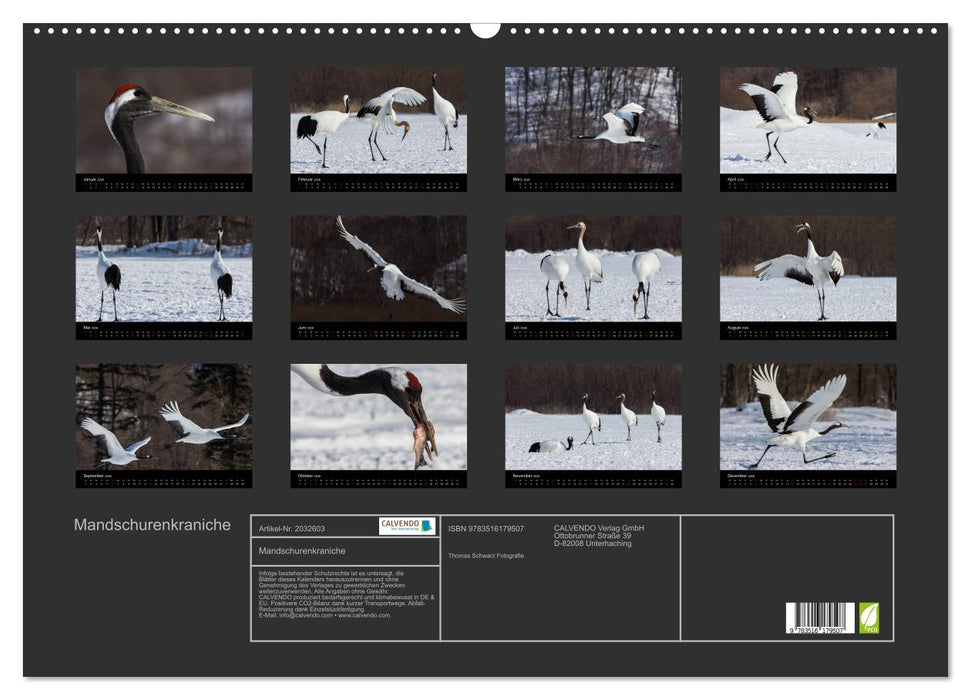This screenshot has width=971, height=700.
Task: Open the September photo of two flying cranes
Action: click(164, 416)
